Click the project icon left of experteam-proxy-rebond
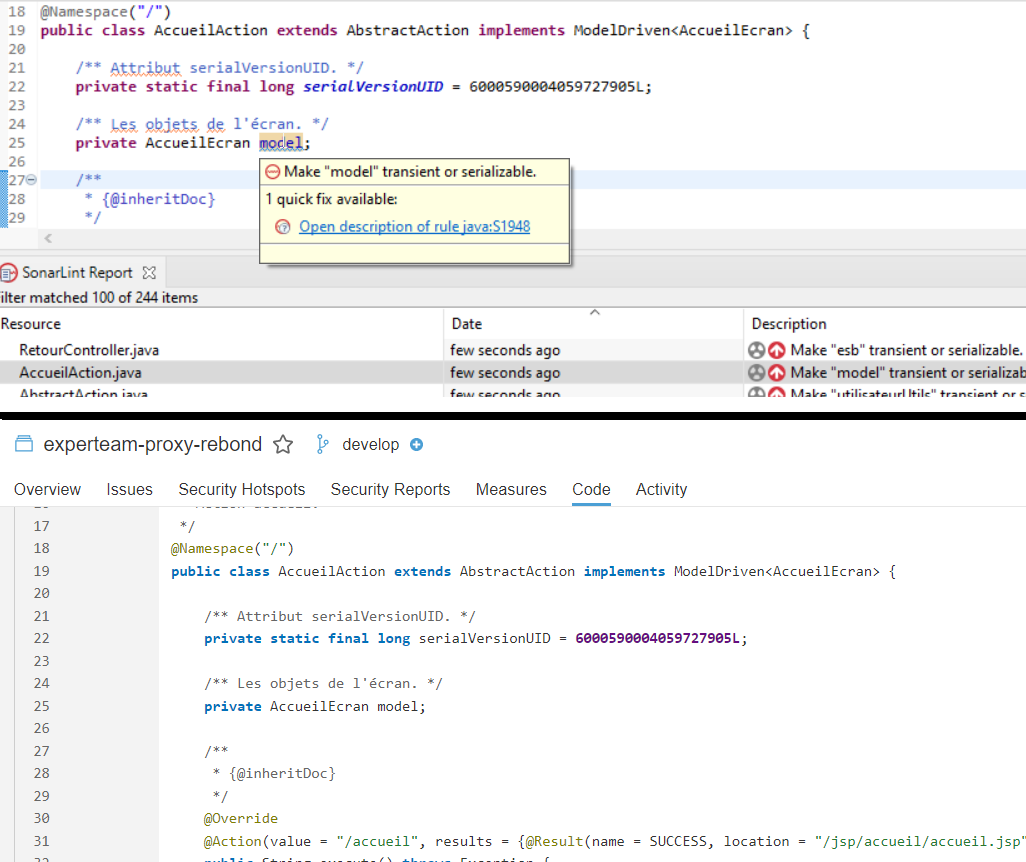The width and height of the screenshot is (1026, 862). tap(25, 445)
